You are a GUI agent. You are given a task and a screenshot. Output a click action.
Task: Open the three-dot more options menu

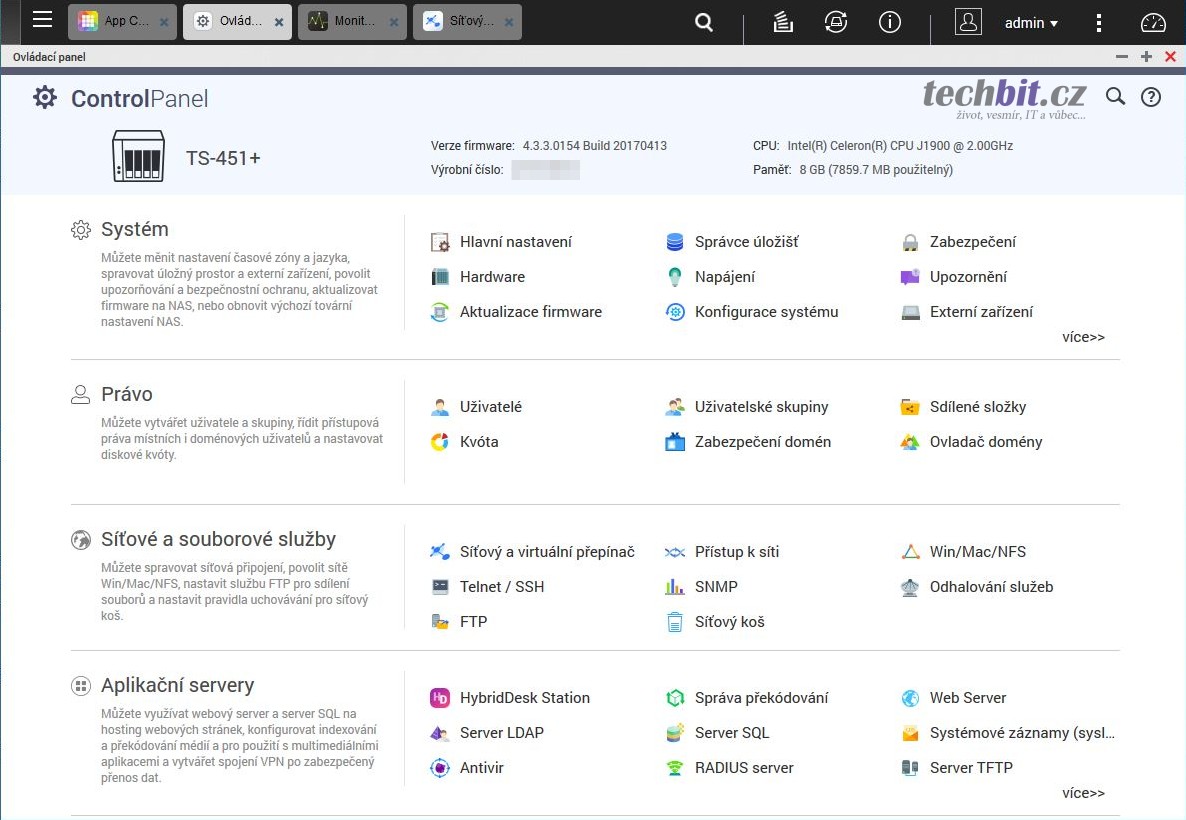pos(1099,22)
